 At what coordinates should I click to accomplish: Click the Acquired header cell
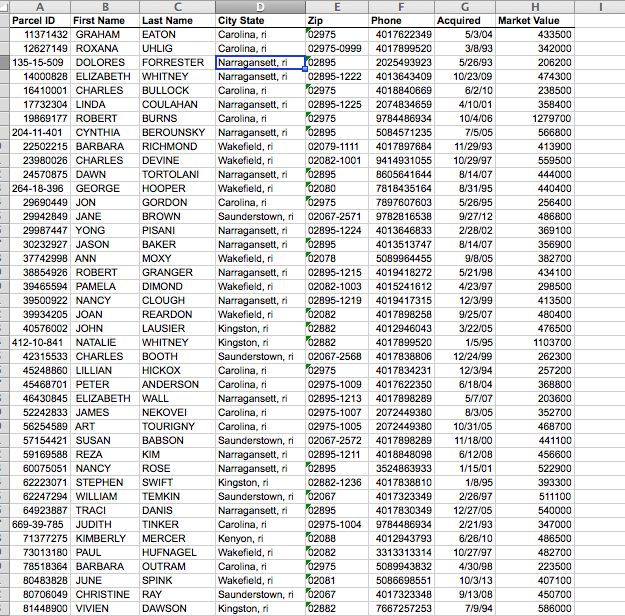tap(465, 21)
